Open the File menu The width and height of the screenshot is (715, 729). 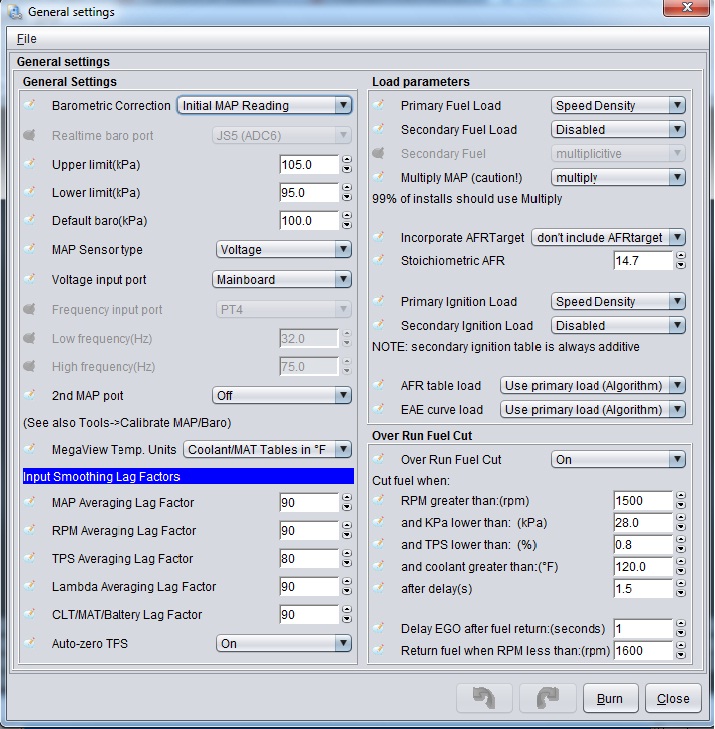(x=26, y=39)
